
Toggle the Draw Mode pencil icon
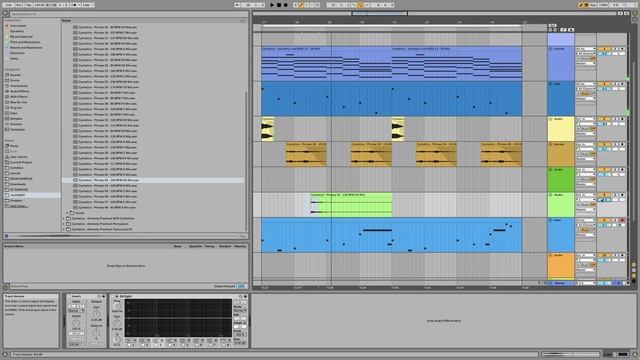coord(581,5)
